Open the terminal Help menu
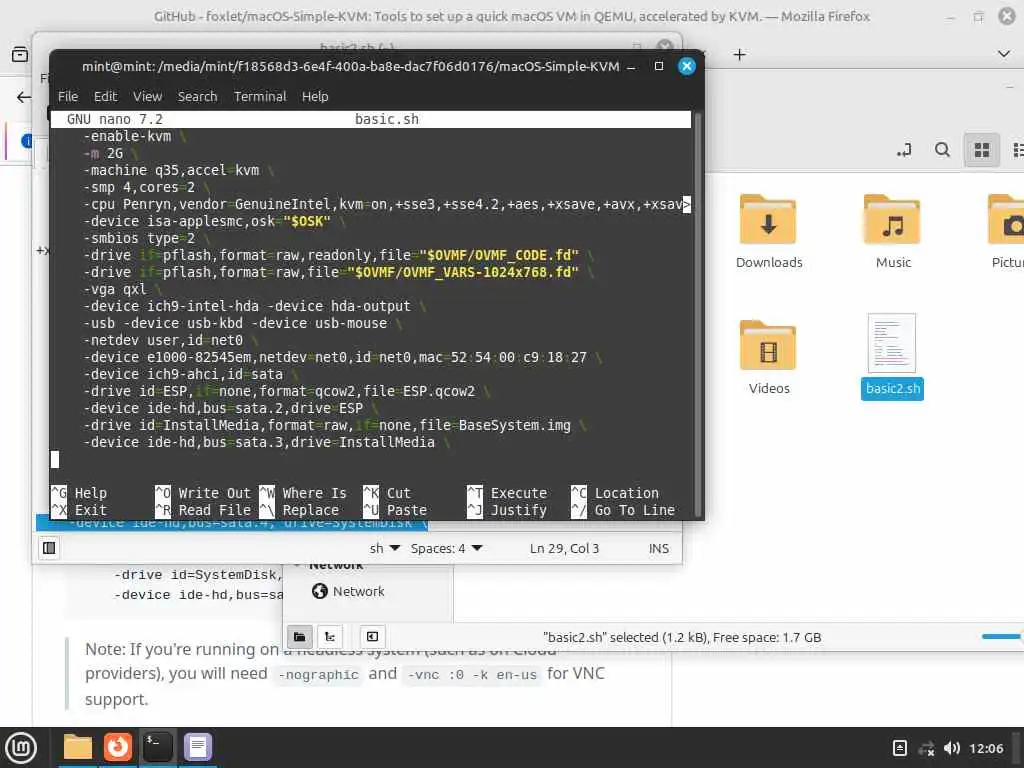 click(315, 97)
